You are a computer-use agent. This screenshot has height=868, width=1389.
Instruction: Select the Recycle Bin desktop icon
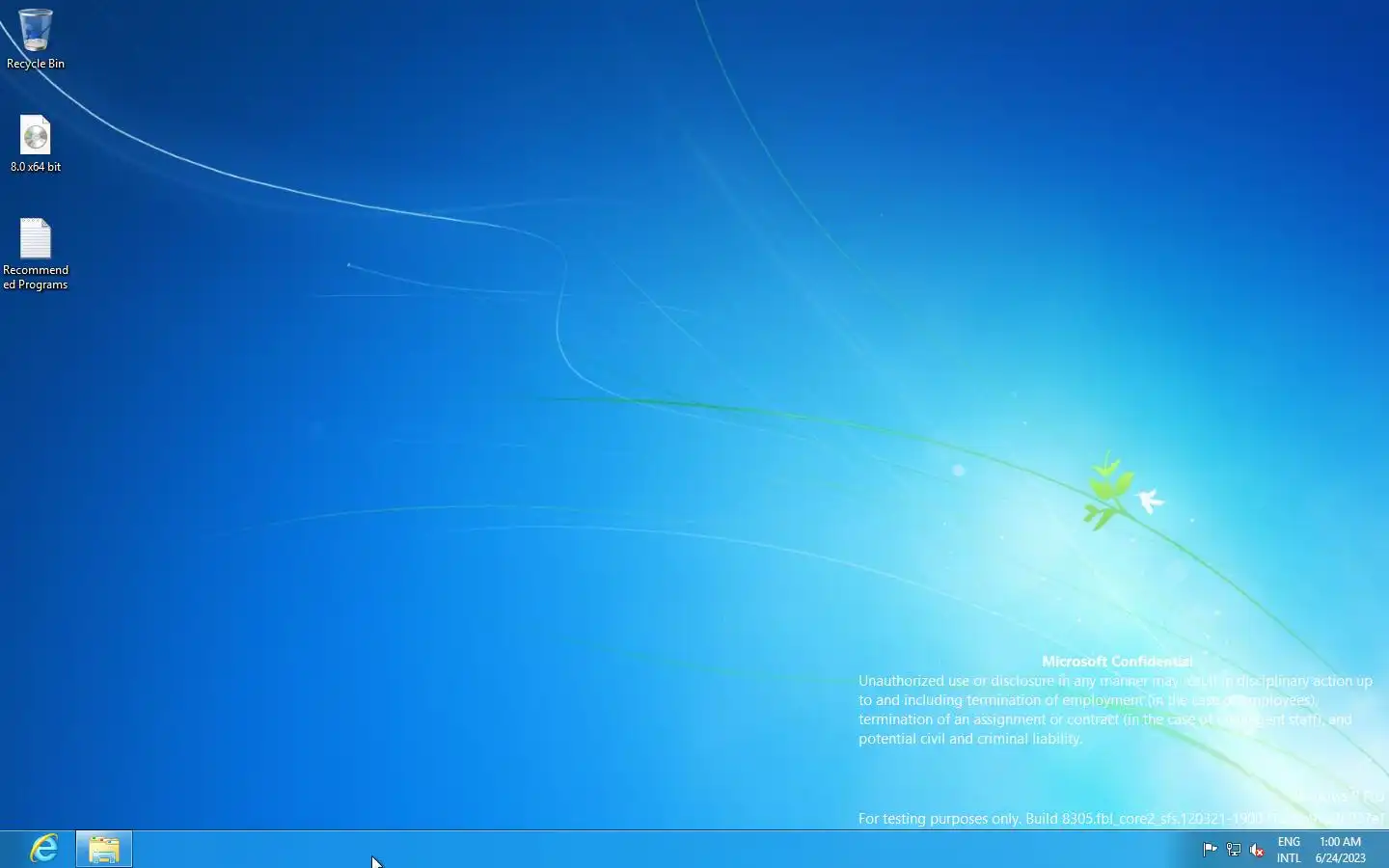[x=36, y=39]
